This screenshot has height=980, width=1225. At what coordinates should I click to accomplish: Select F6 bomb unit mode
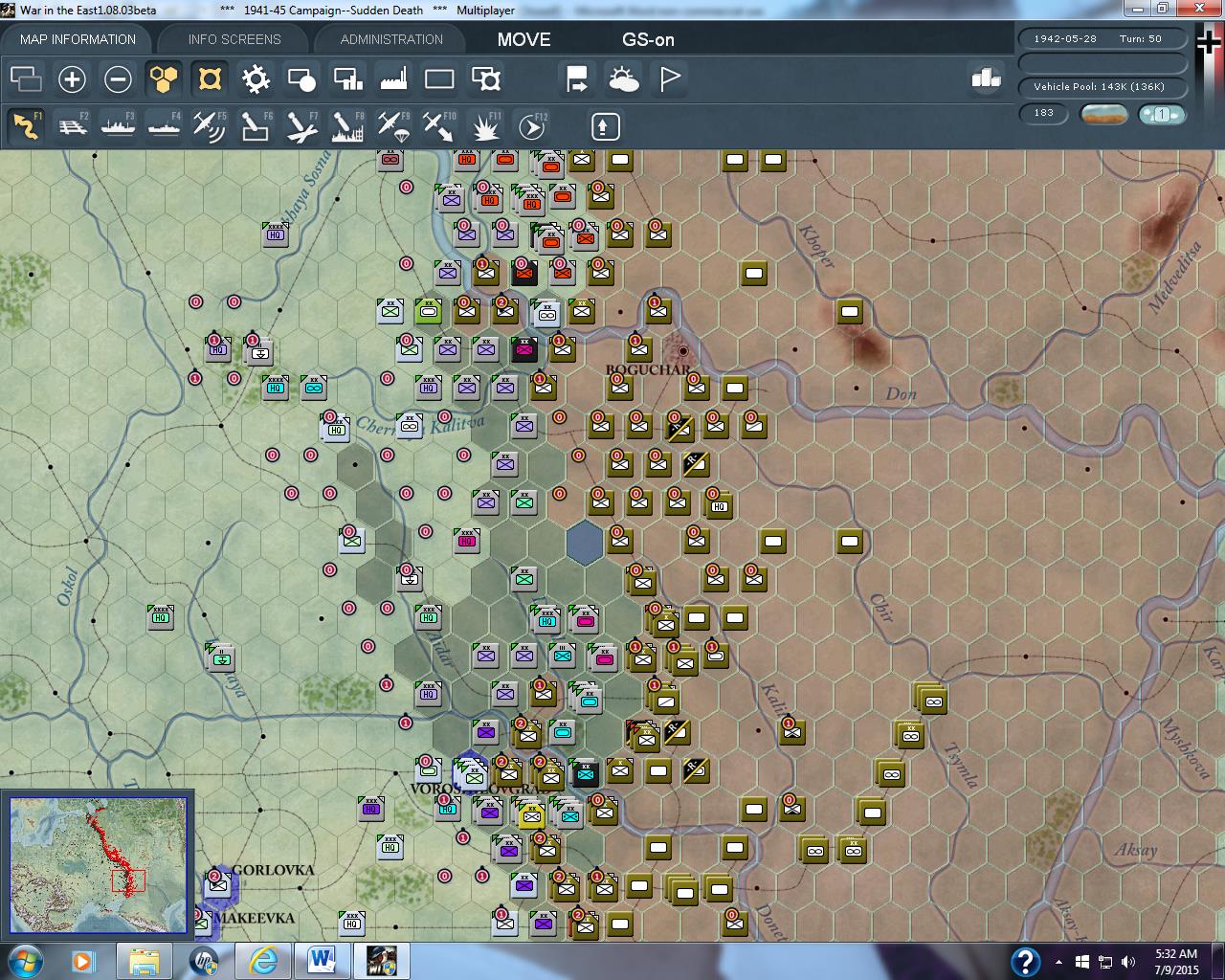pos(256,125)
